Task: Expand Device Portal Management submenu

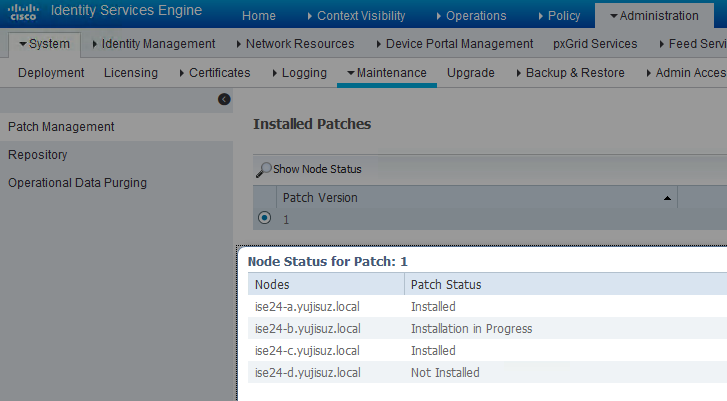Action: 455,44
